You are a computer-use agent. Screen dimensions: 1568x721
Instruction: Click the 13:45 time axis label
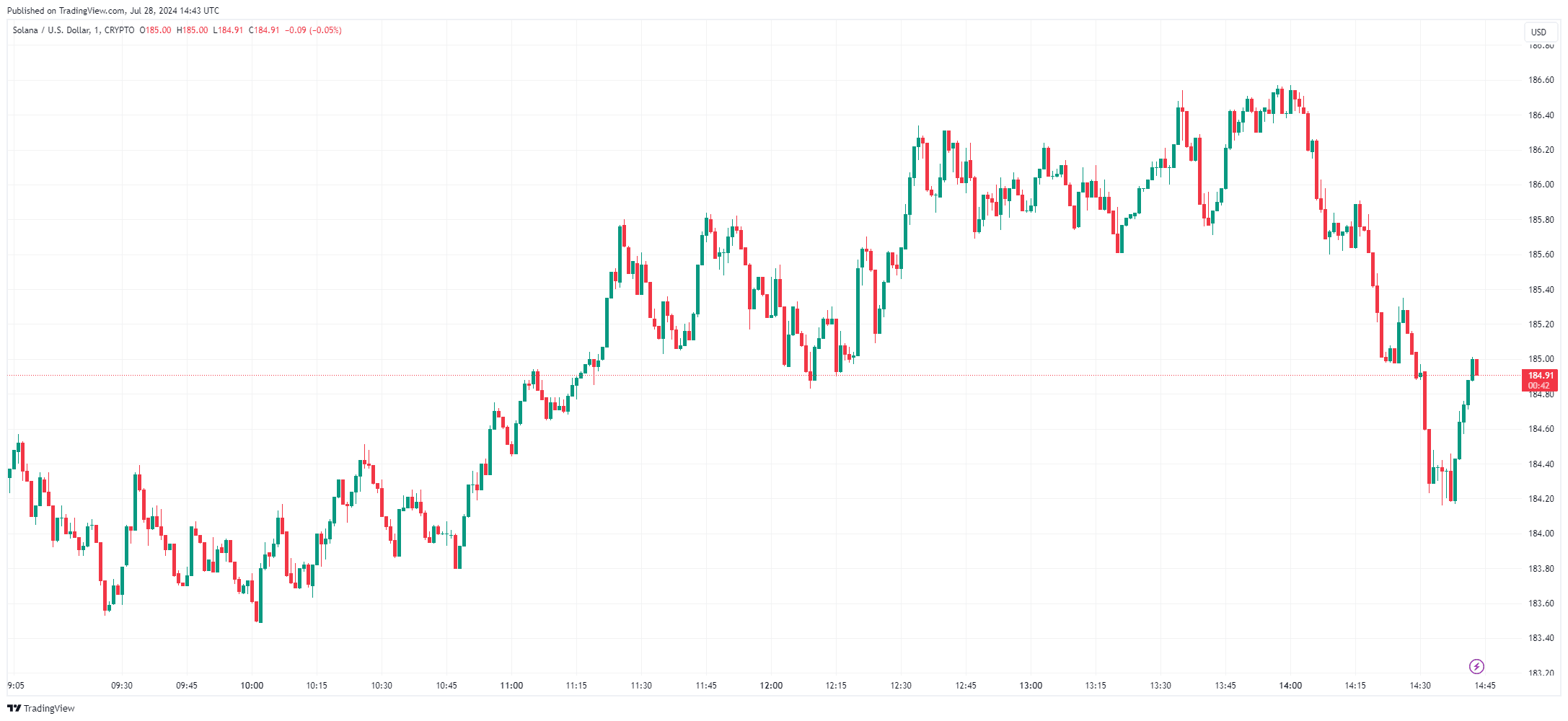[1225, 686]
